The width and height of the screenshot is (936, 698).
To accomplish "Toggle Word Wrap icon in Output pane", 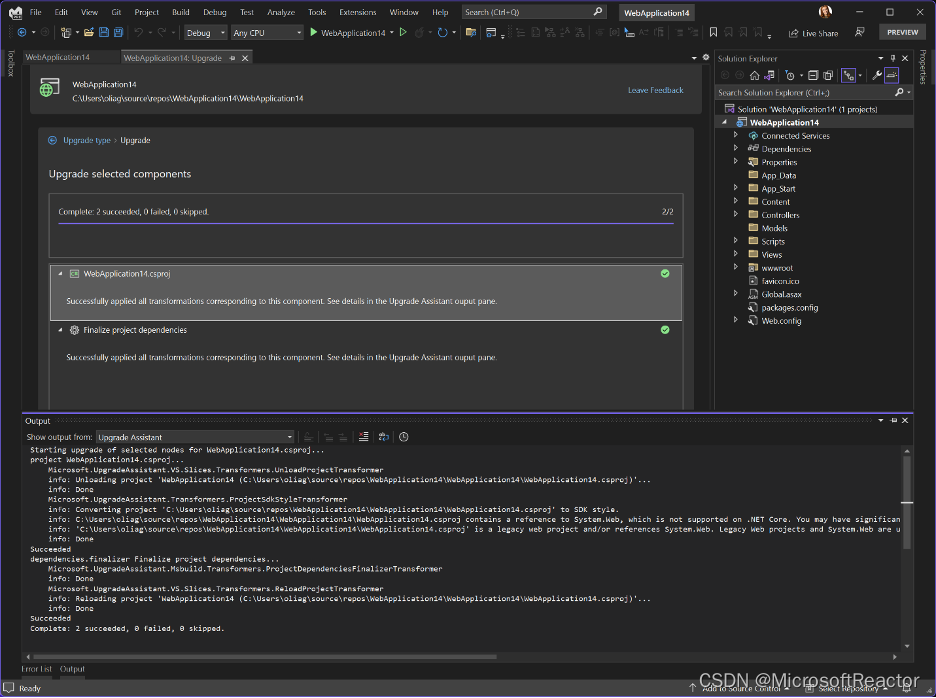I will 384,437.
